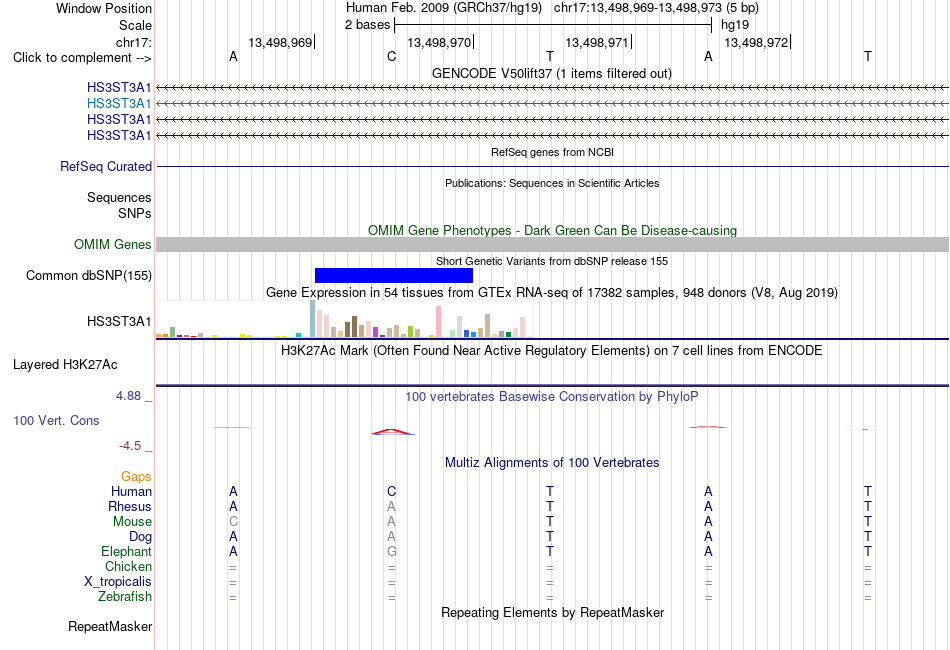This screenshot has height=650, width=950.
Task: Open the GTEx "Gene Expression in 54 tissues" title
Action: coord(552,293)
